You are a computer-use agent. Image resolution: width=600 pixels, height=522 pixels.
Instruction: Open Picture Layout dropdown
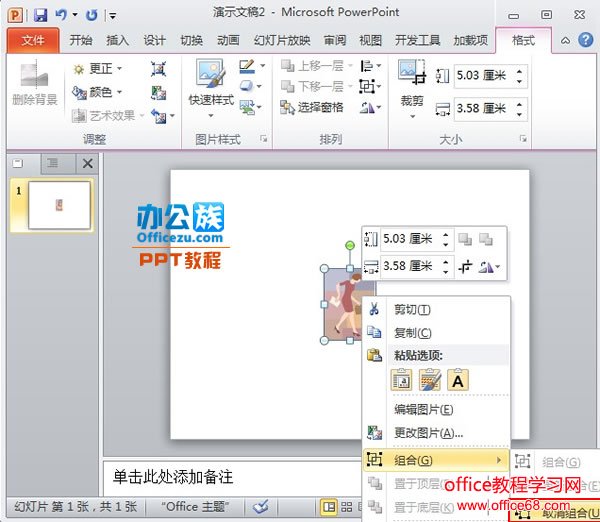pos(259,107)
